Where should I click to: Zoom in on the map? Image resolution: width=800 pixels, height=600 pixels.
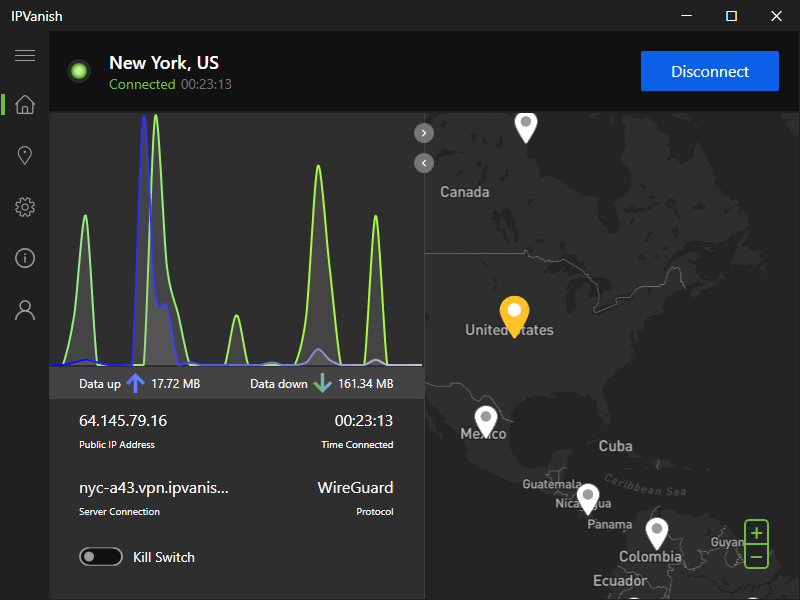[x=757, y=533]
